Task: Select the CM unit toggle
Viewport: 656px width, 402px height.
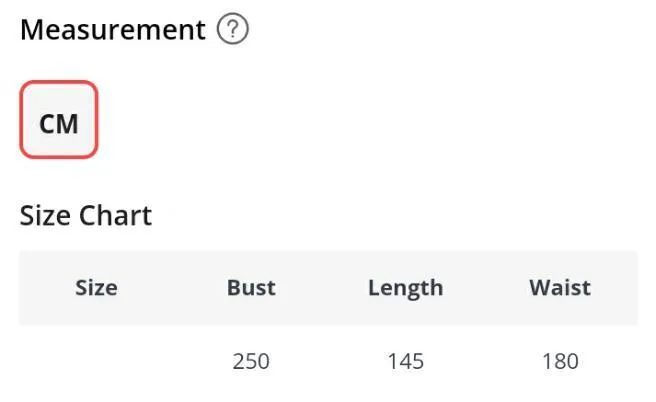Action: pos(59,120)
